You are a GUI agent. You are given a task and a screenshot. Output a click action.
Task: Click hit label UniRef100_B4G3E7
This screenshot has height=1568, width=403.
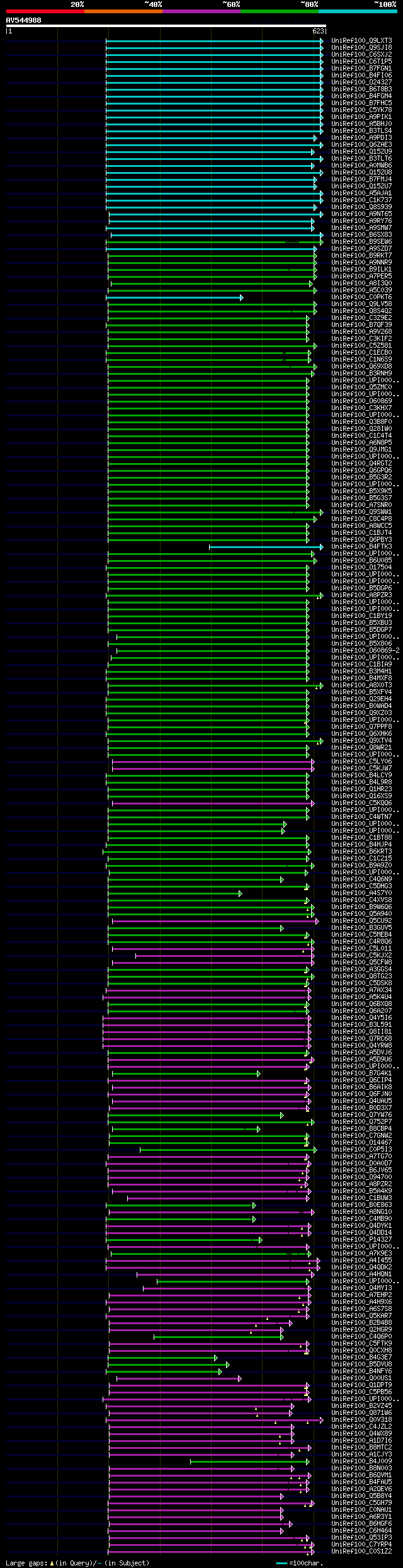[x=361, y=1358]
